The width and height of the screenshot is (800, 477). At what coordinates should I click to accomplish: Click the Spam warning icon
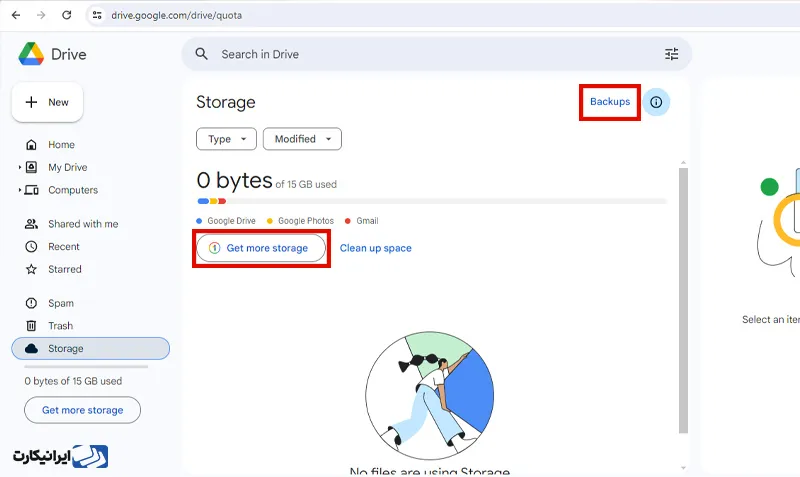point(31,304)
